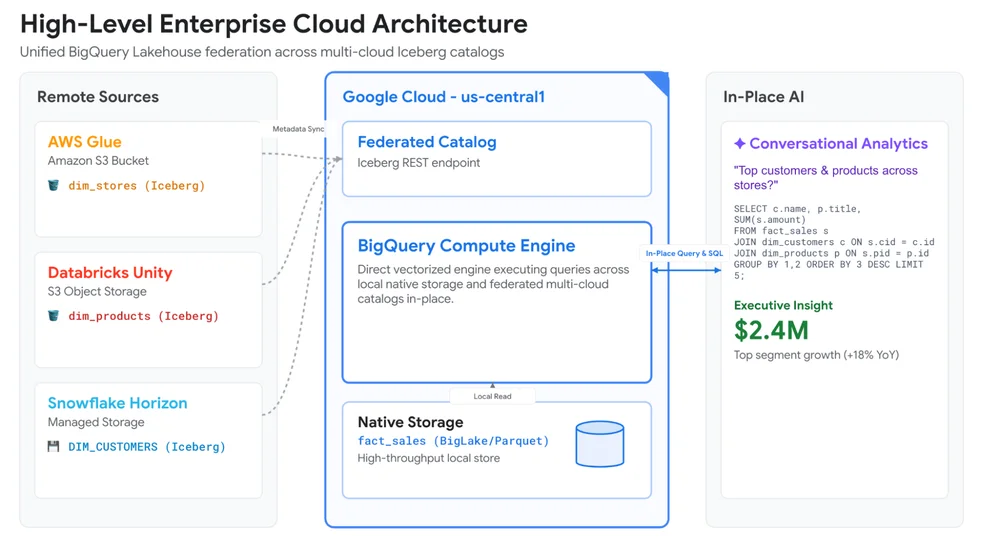The height and width of the screenshot is (550, 1000).
Task: Click the Executive Insight label
Action: [x=783, y=306]
